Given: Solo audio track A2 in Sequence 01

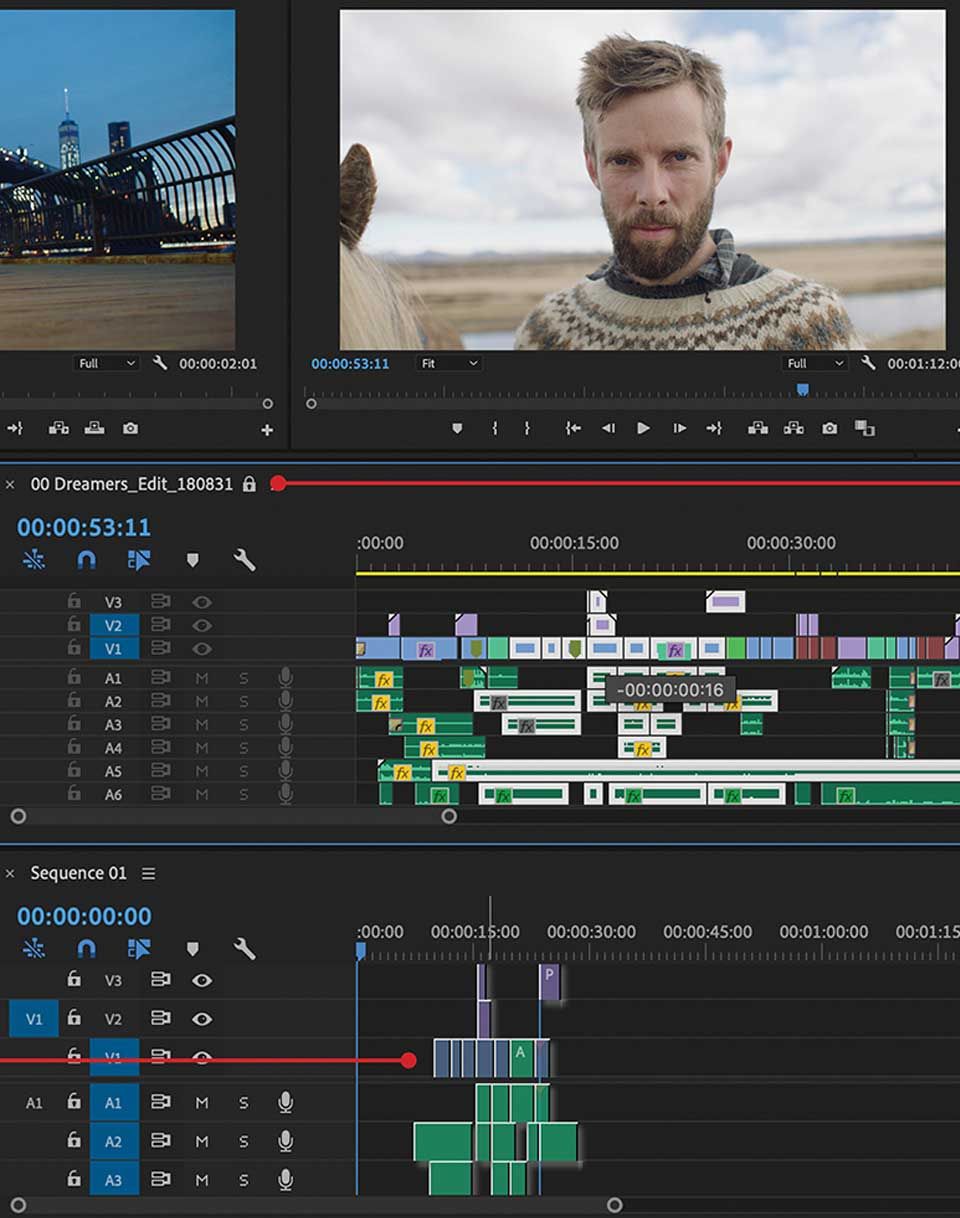Looking at the screenshot, I should (243, 1141).
